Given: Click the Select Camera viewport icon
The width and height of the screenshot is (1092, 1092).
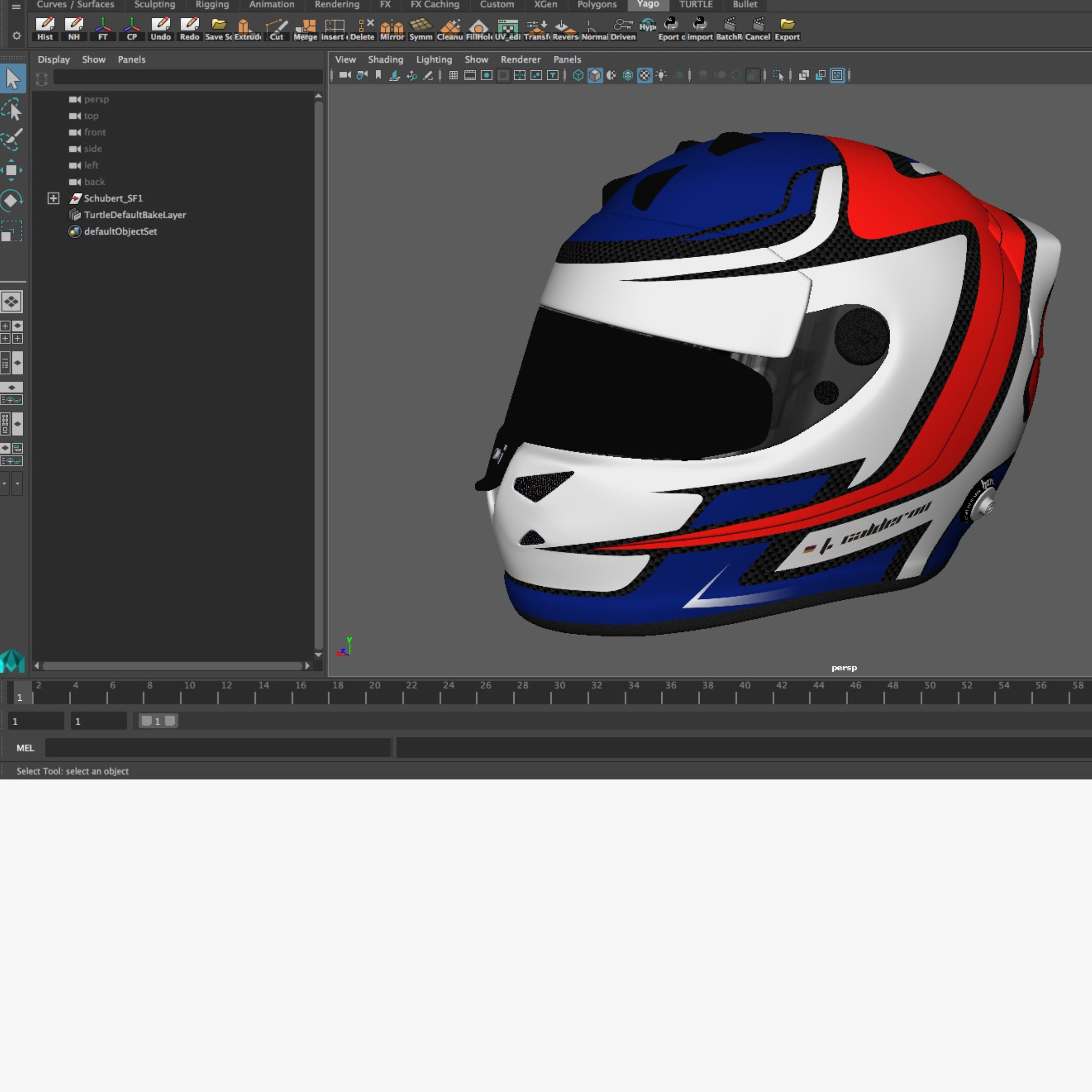Looking at the screenshot, I should tap(345, 75).
